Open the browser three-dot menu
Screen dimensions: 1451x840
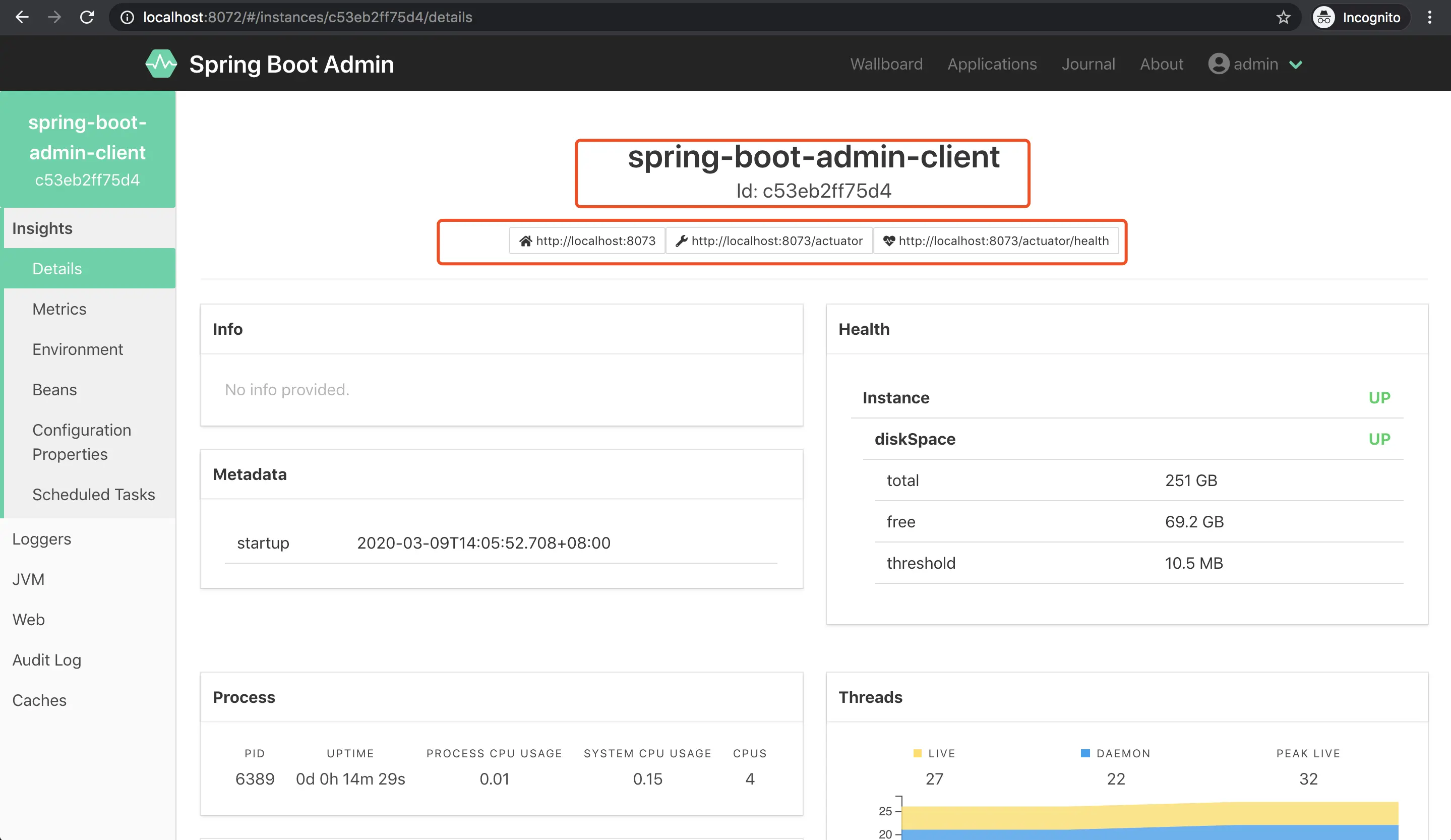point(1429,17)
